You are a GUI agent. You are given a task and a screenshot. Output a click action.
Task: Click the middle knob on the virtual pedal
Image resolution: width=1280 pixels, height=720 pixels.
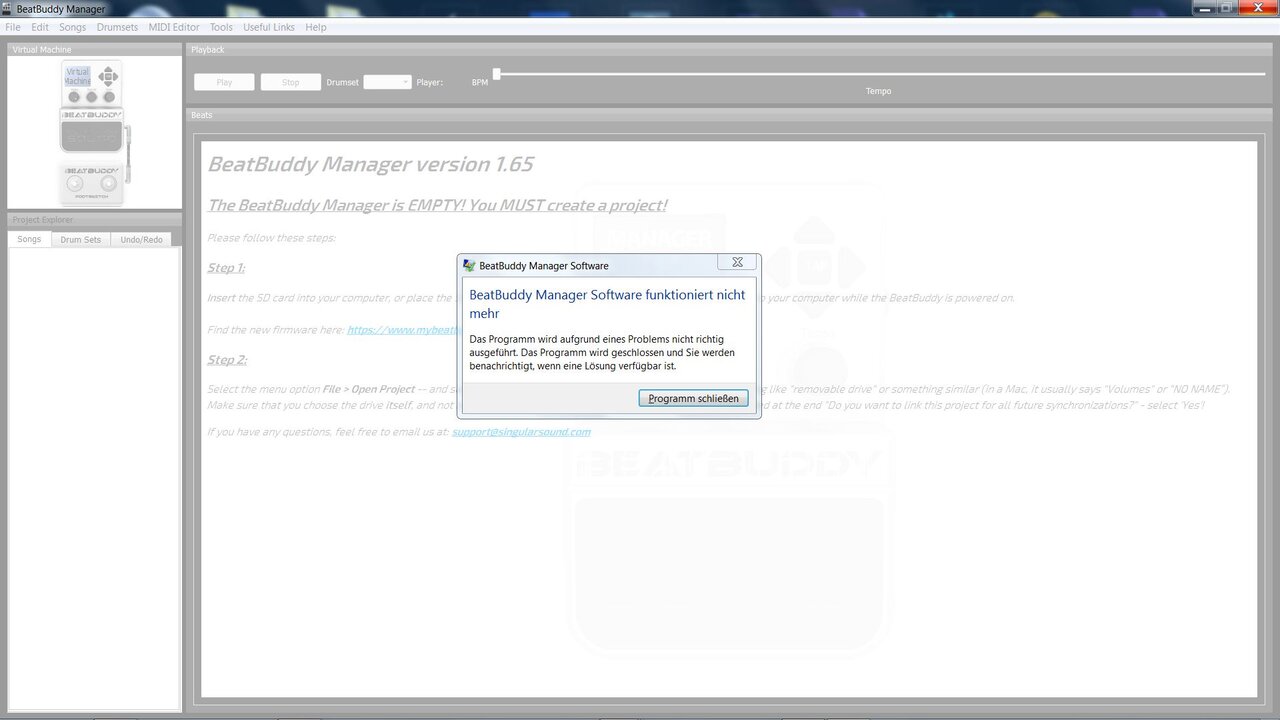(x=92, y=97)
